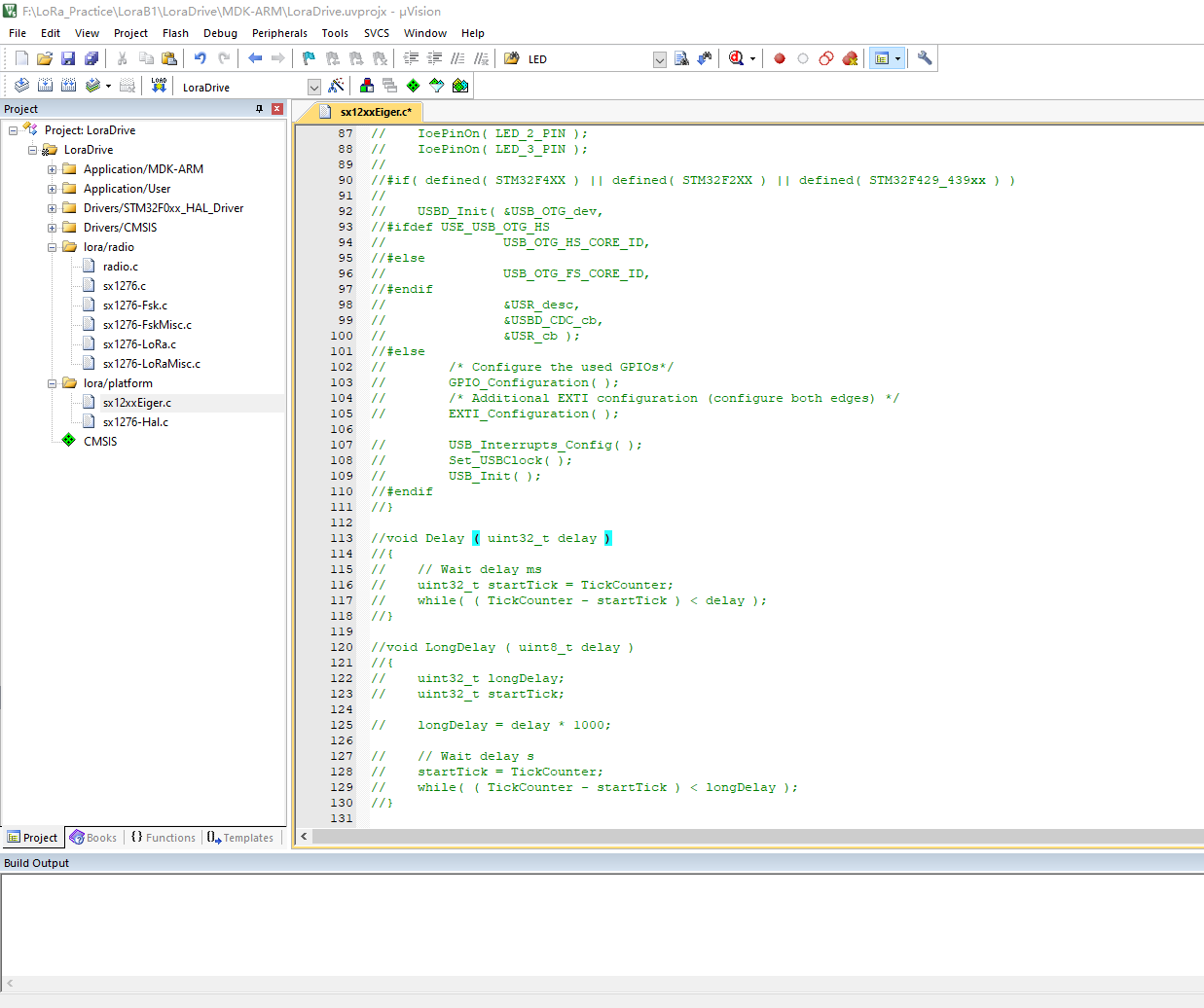Image resolution: width=1204 pixels, height=1008 pixels.
Task: Open Configuration wrench icon
Action: pos(925,58)
